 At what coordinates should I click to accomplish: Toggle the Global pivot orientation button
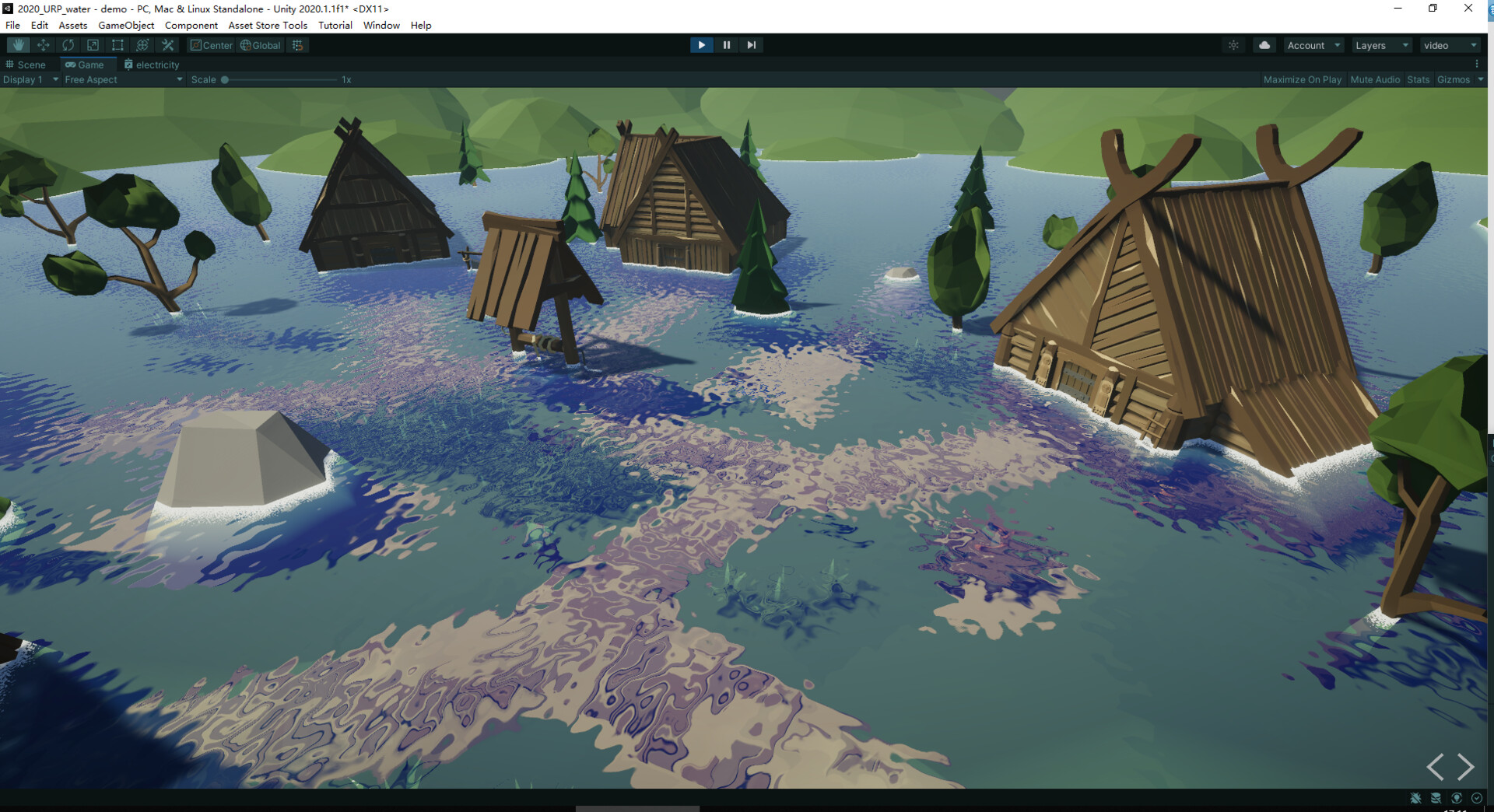260,45
